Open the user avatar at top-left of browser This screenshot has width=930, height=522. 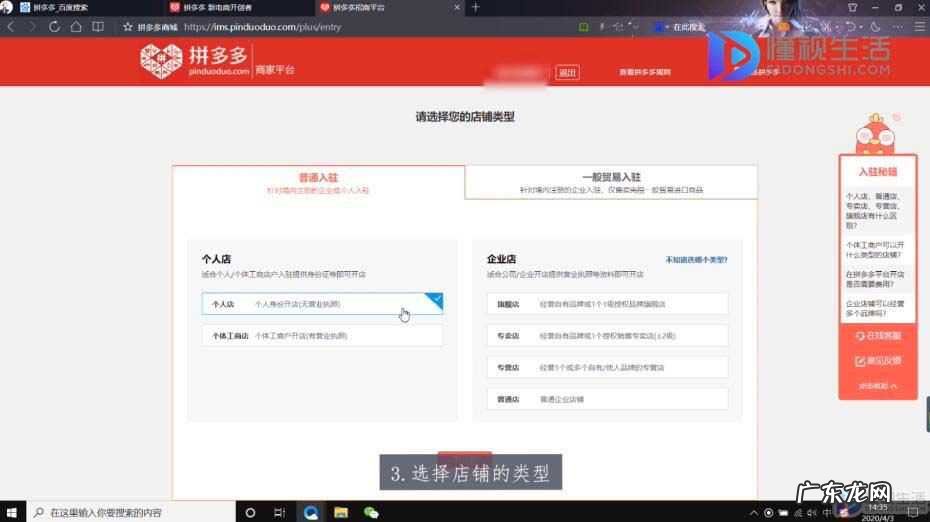tap(6, 7)
